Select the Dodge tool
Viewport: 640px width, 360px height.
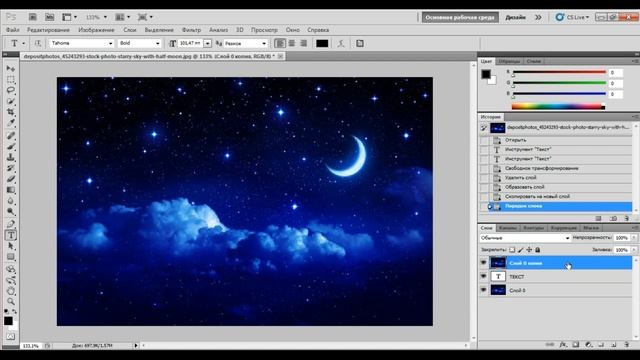(11, 212)
